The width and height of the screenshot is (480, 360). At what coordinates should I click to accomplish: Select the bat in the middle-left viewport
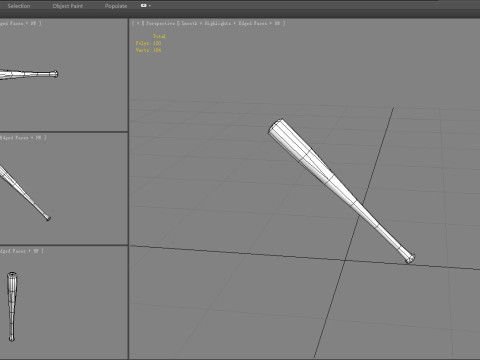[25, 193]
